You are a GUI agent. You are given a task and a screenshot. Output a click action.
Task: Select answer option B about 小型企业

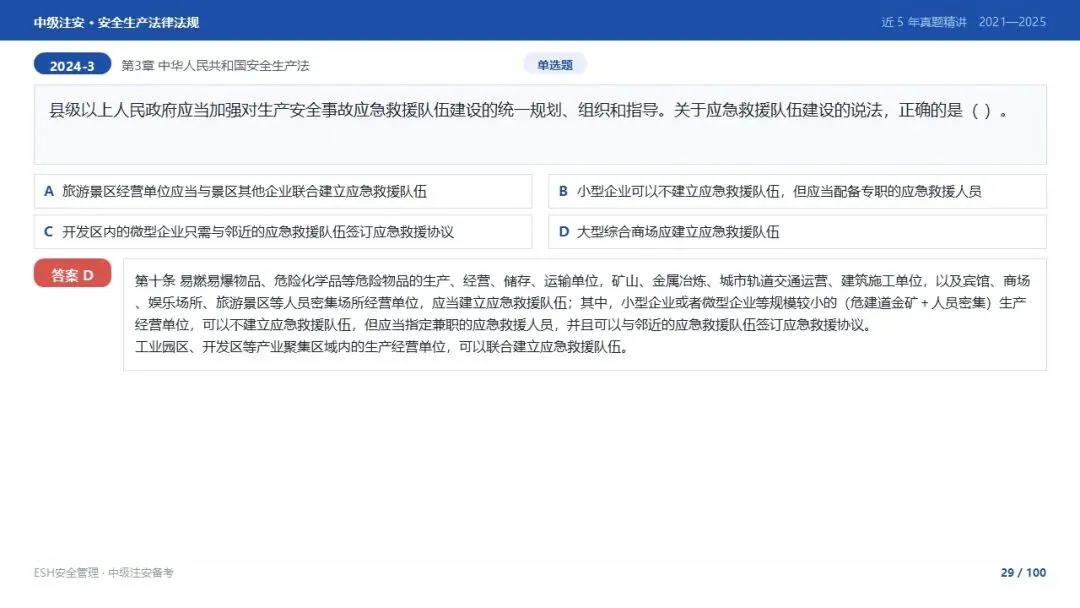[x=797, y=191]
